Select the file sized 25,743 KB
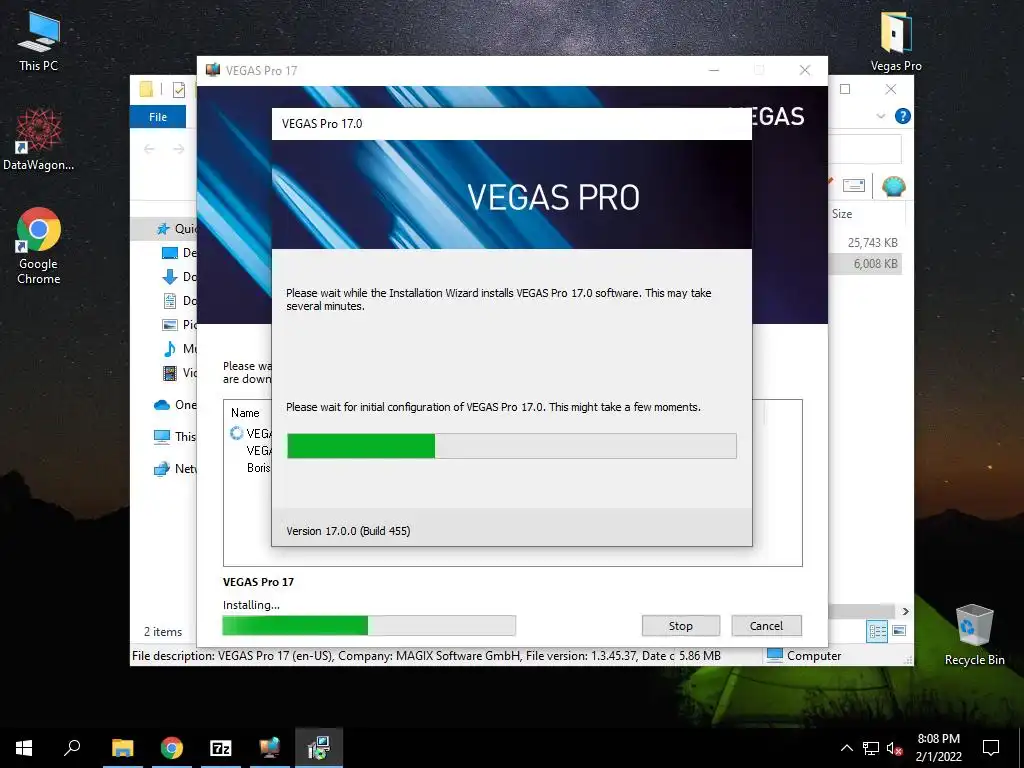Image resolution: width=1024 pixels, height=768 pixels. [x=872, y=243]
